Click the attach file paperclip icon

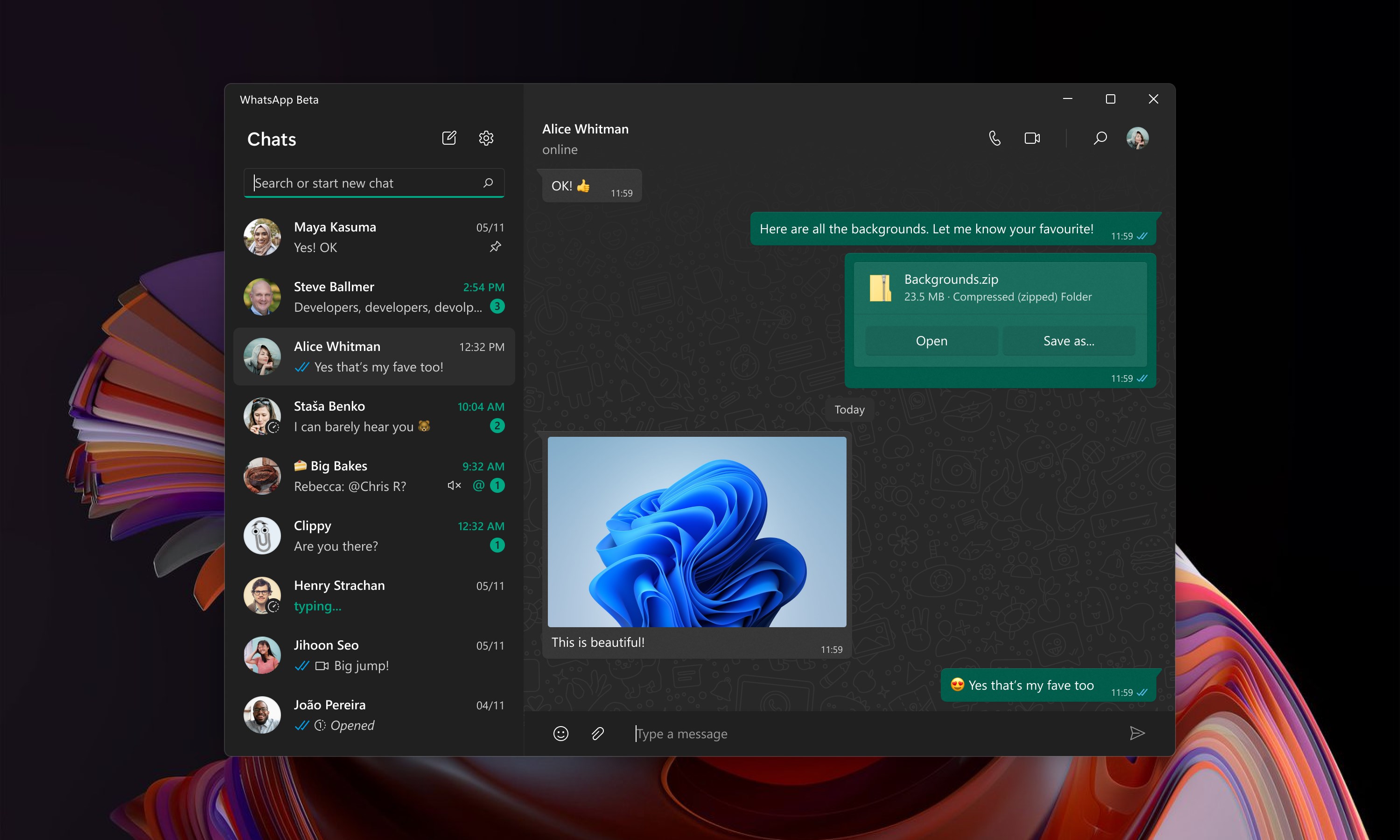(598, 734)
